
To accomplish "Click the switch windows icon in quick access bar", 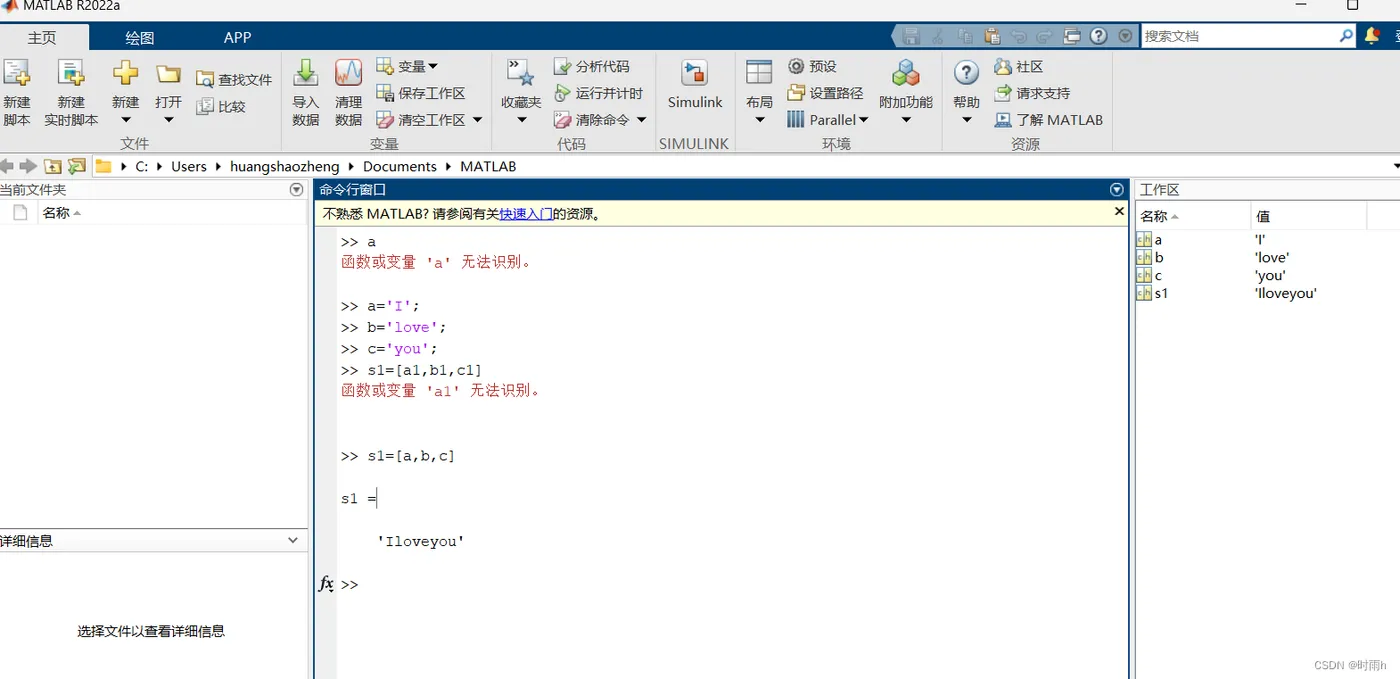I will (x=1072, y=36).
